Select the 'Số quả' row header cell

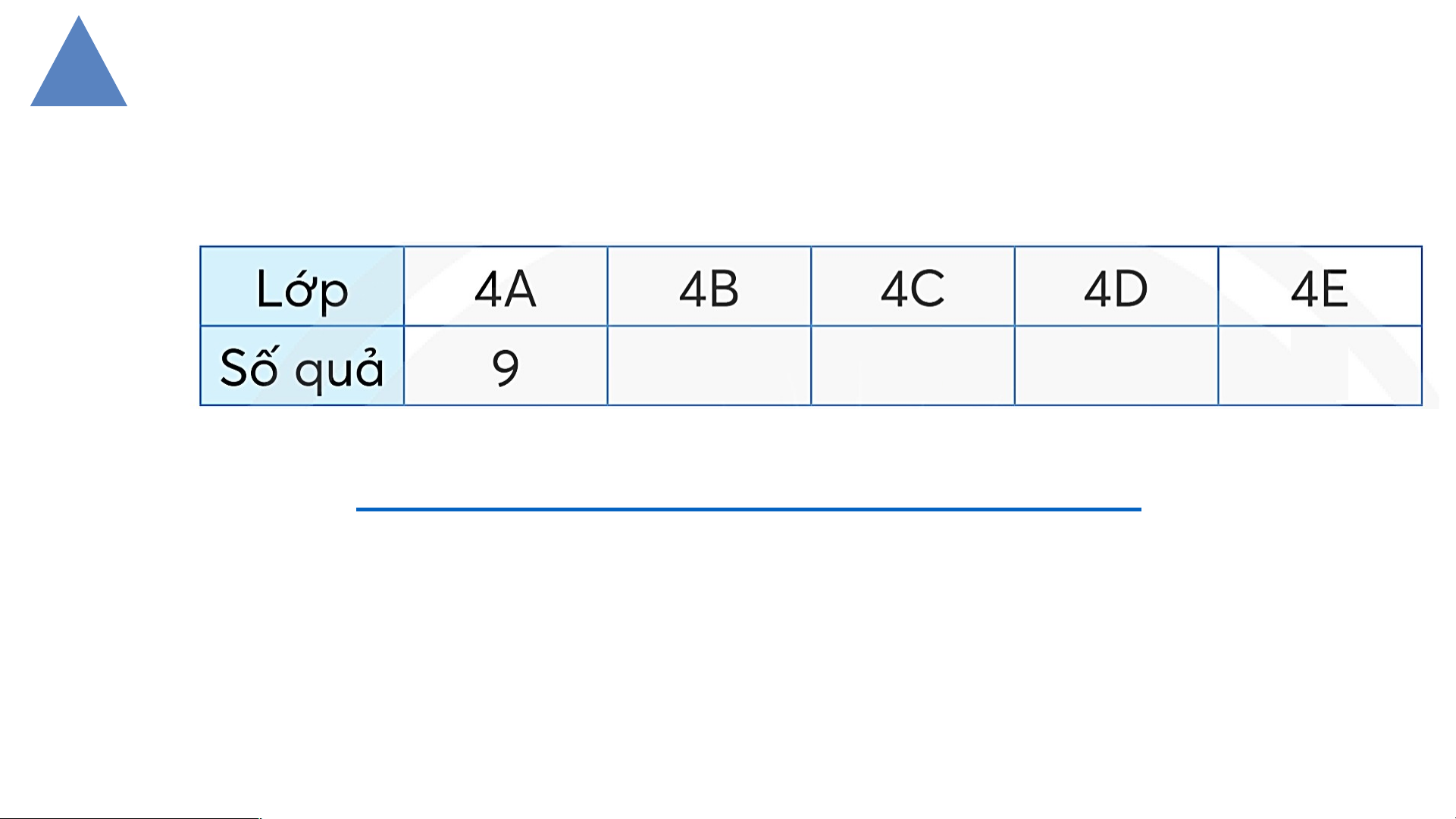[x=302, y=366]
